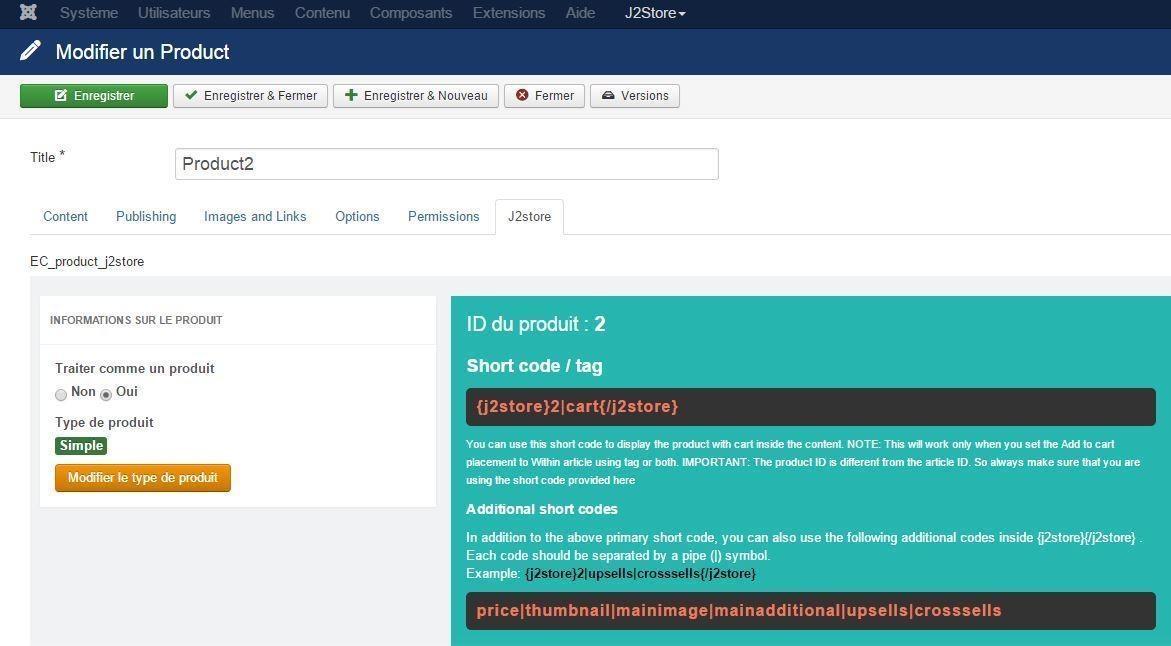Open the Système menu
Image resolution: width=1171 pixels, height=646 pixels.
point(89,13)
